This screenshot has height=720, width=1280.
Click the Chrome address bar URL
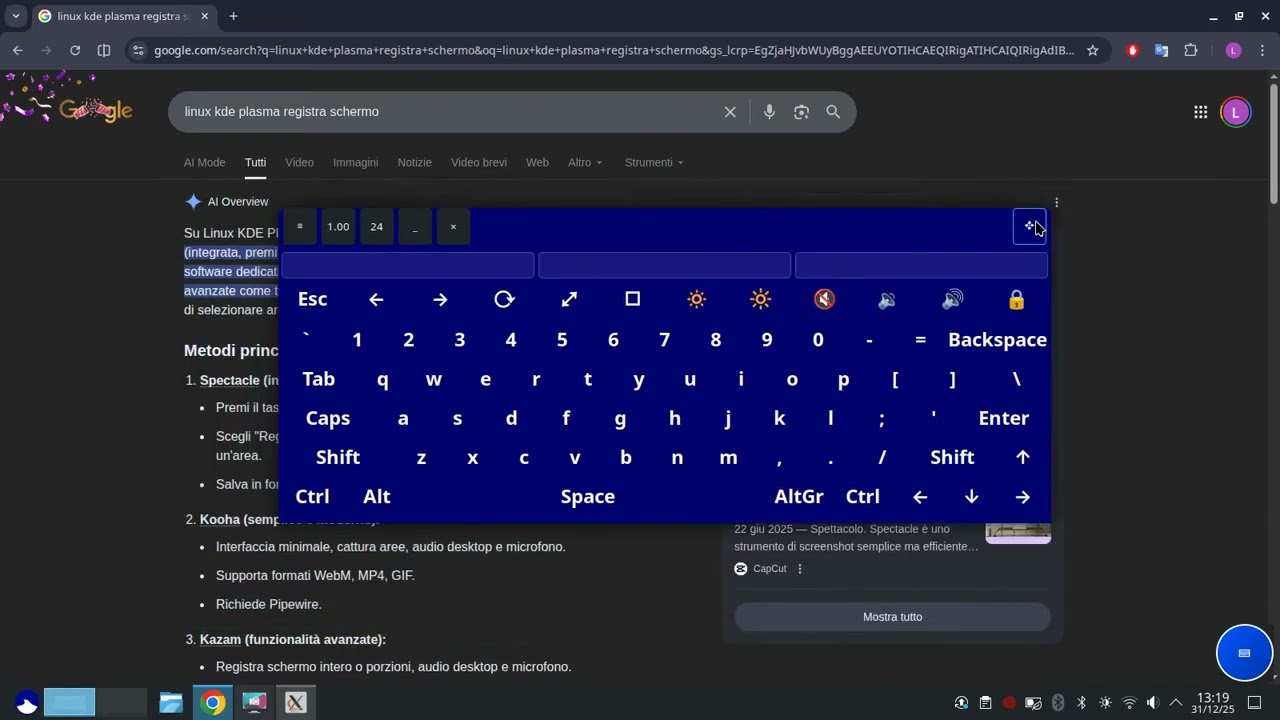614,50
